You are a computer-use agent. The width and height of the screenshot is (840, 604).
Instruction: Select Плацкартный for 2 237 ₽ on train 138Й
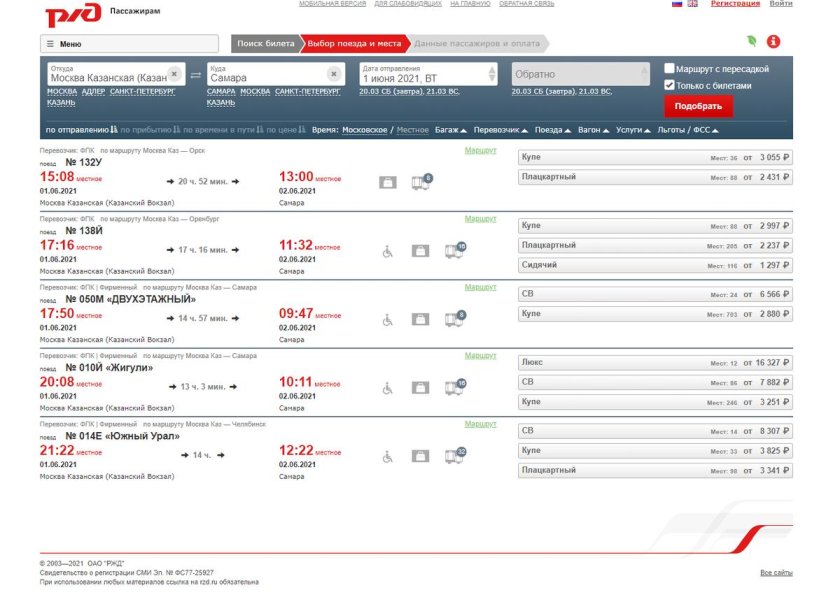[x=655, y=246]
